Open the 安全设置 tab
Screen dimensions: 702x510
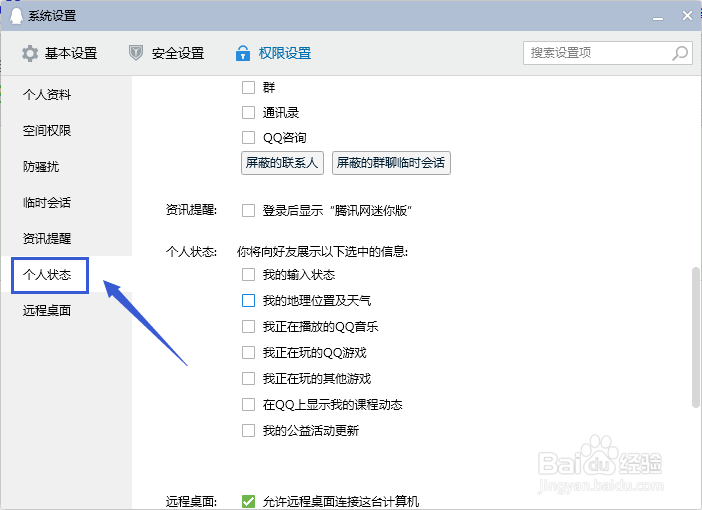pyautogui.click(x=167, y=53)
